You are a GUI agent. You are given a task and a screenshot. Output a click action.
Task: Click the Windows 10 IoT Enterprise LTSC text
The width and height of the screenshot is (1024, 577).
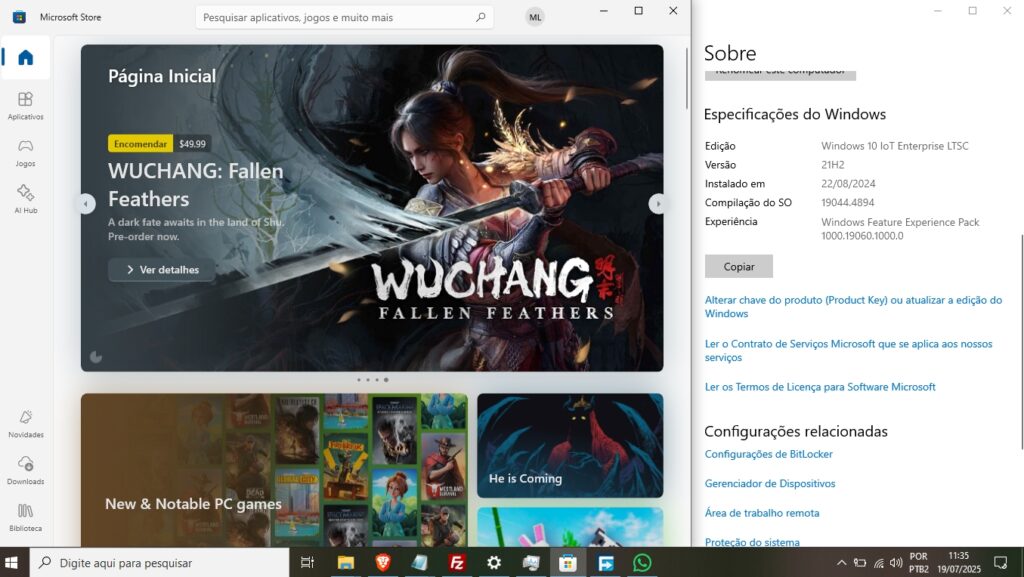tap(895, 146)
